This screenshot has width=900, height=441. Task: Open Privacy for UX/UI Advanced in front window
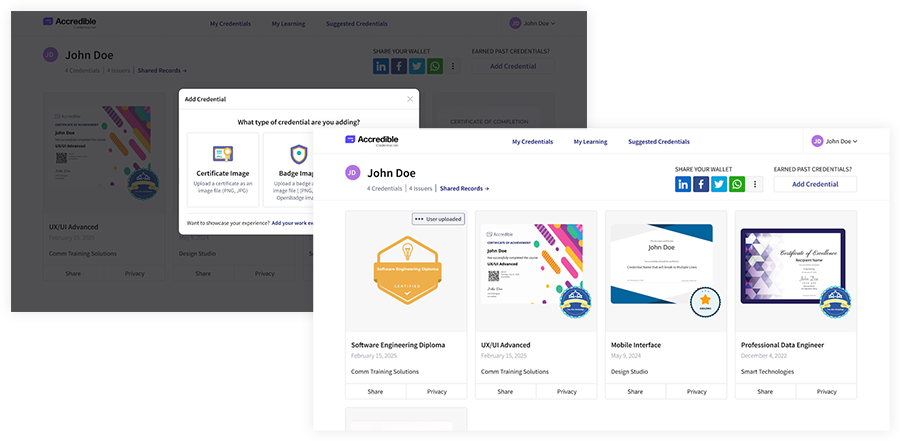coord(567,392)
